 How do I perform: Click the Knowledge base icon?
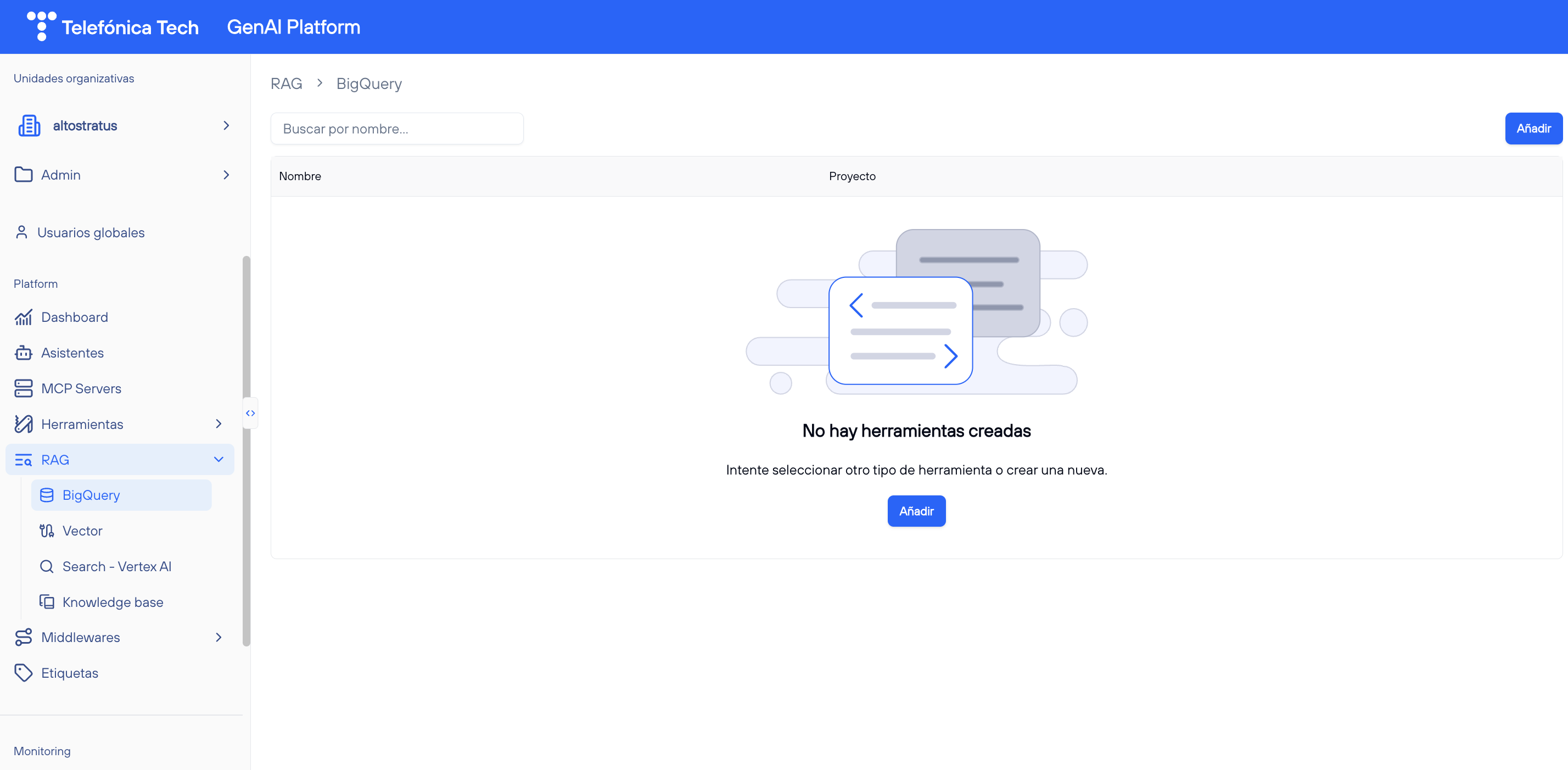click(x=47, y=601)
